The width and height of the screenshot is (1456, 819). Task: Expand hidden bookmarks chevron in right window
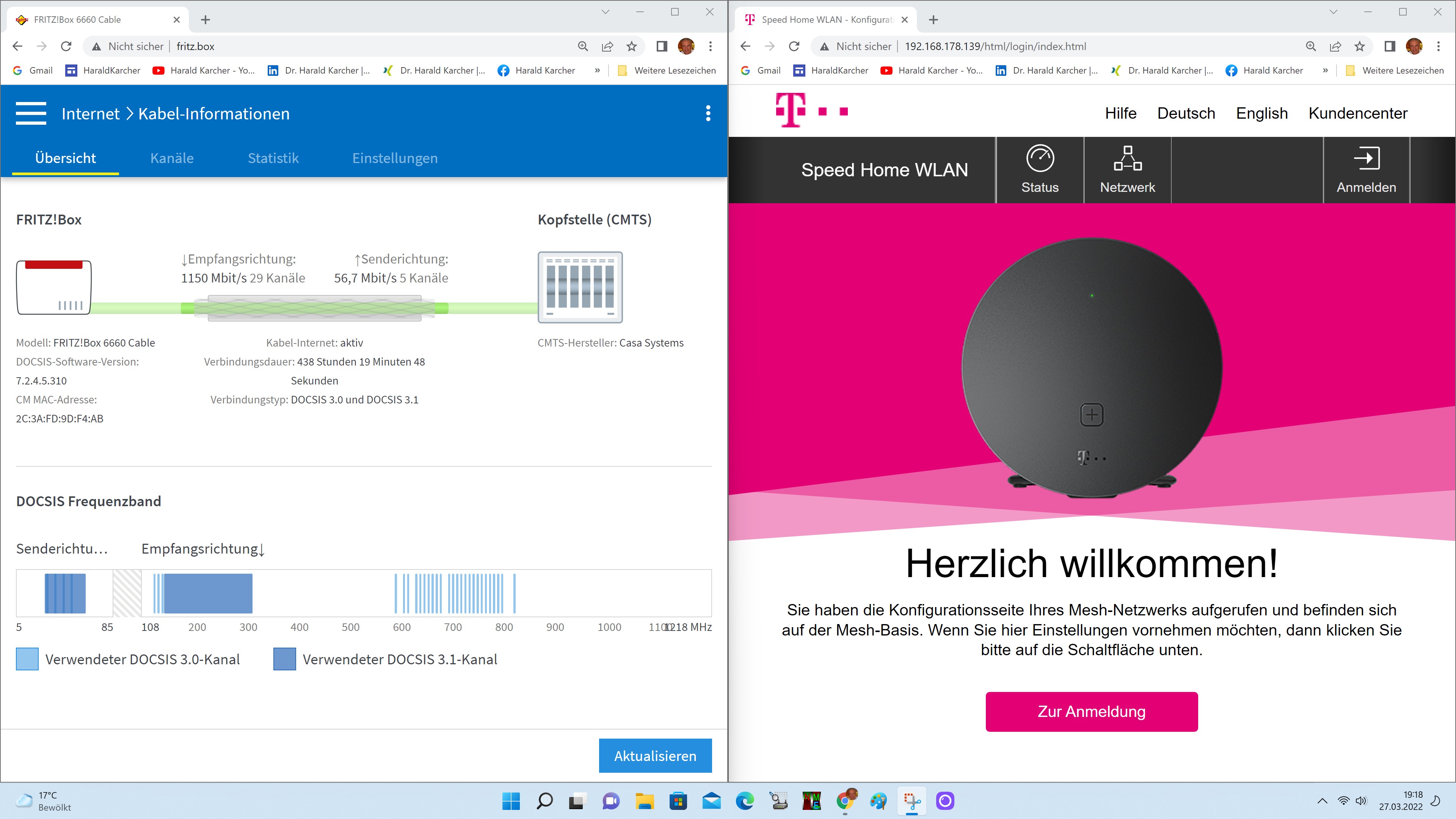[x=1326, y=71]
